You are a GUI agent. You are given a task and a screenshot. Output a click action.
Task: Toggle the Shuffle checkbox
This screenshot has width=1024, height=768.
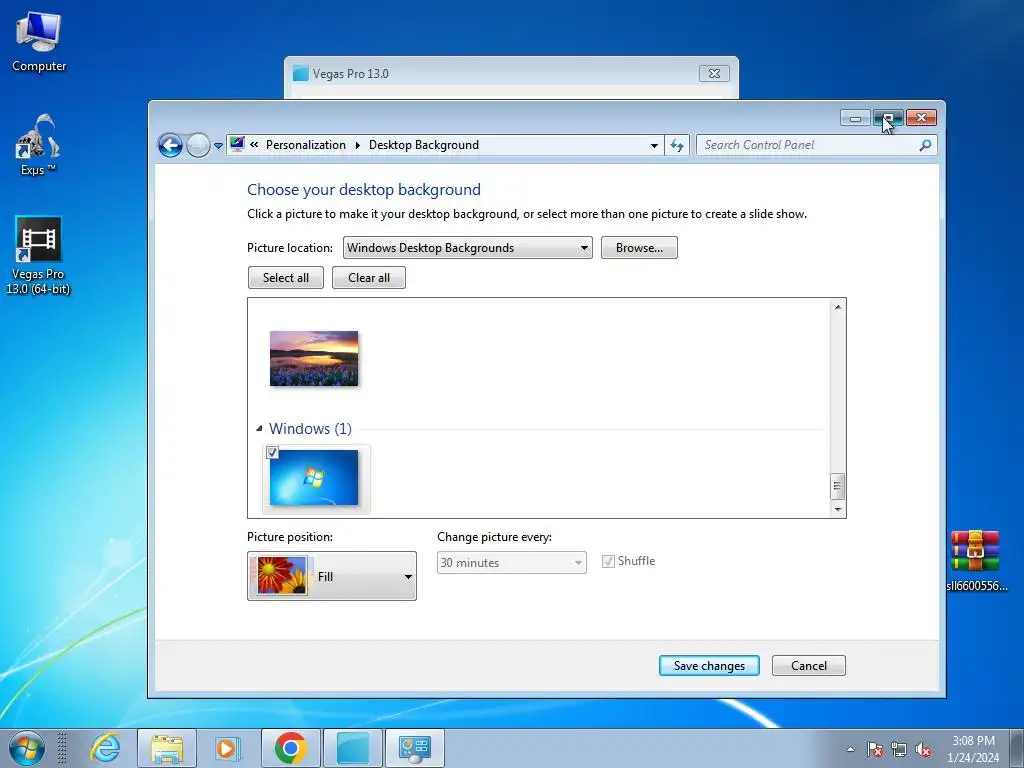[x=608, y=561]
